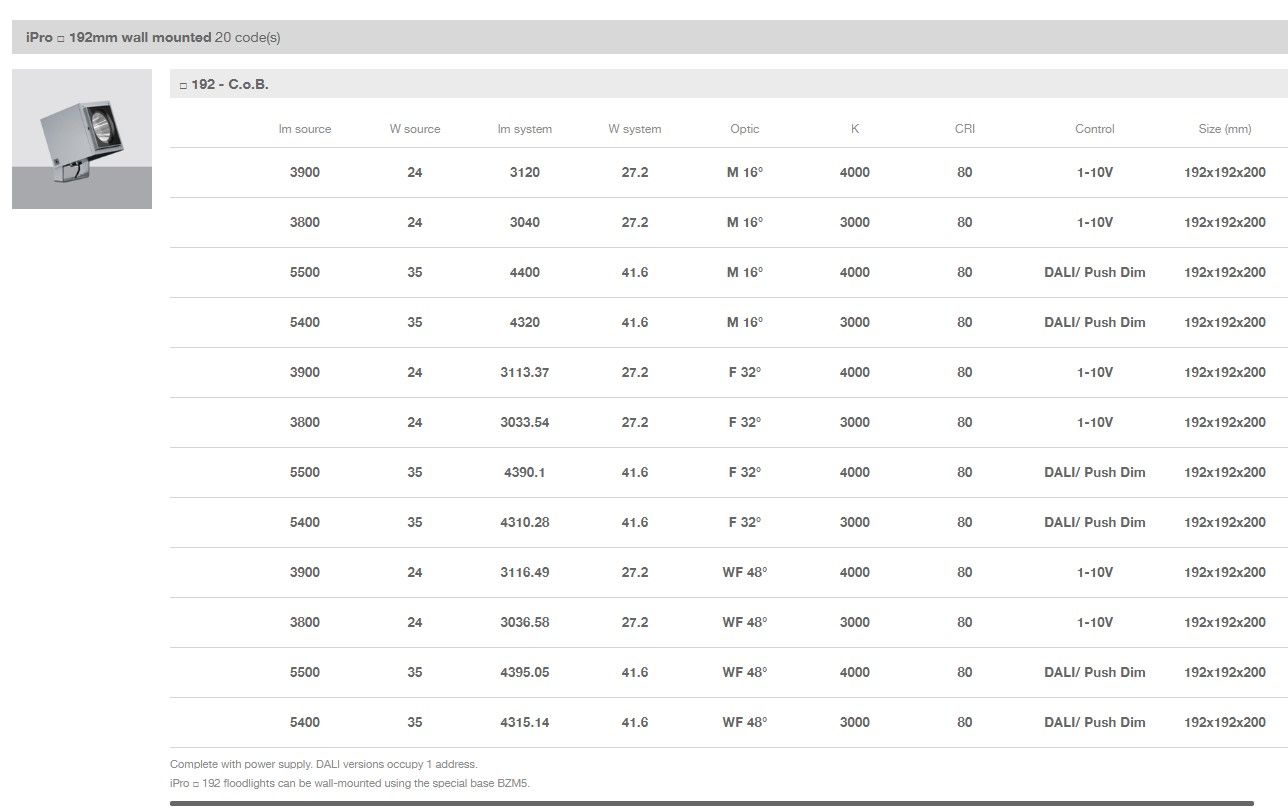Click 'F 32°' optic in the 3113.37 row
The image size is (1288, 812).
click(x=745, y=372)
